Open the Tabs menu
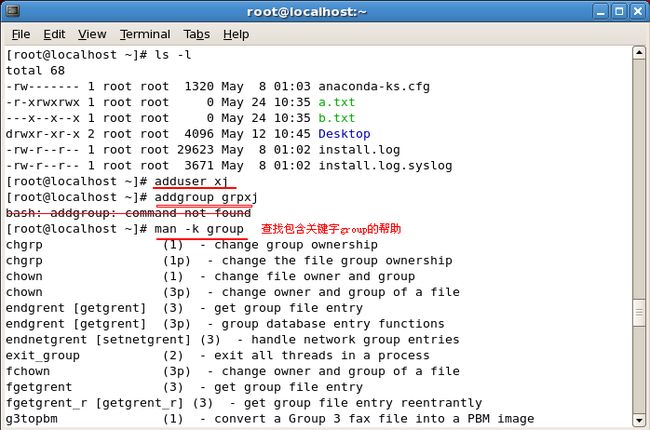The image size is (650, 430). pos(196,34)
